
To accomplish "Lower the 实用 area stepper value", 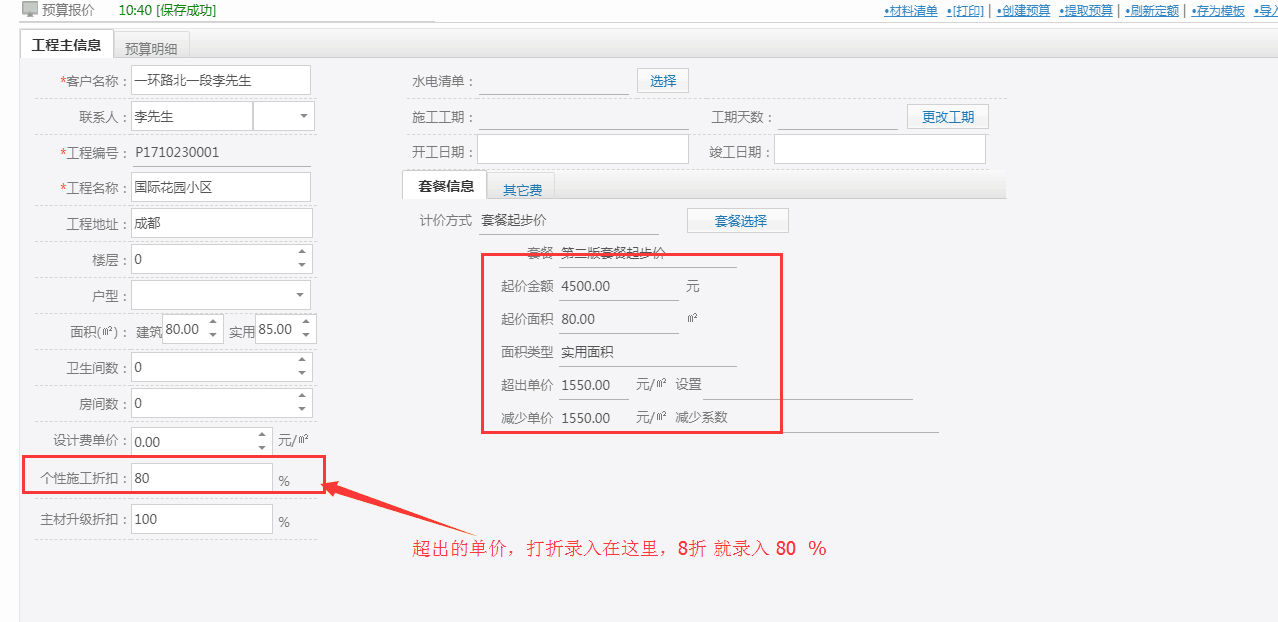I will click(x=306, y=336).
